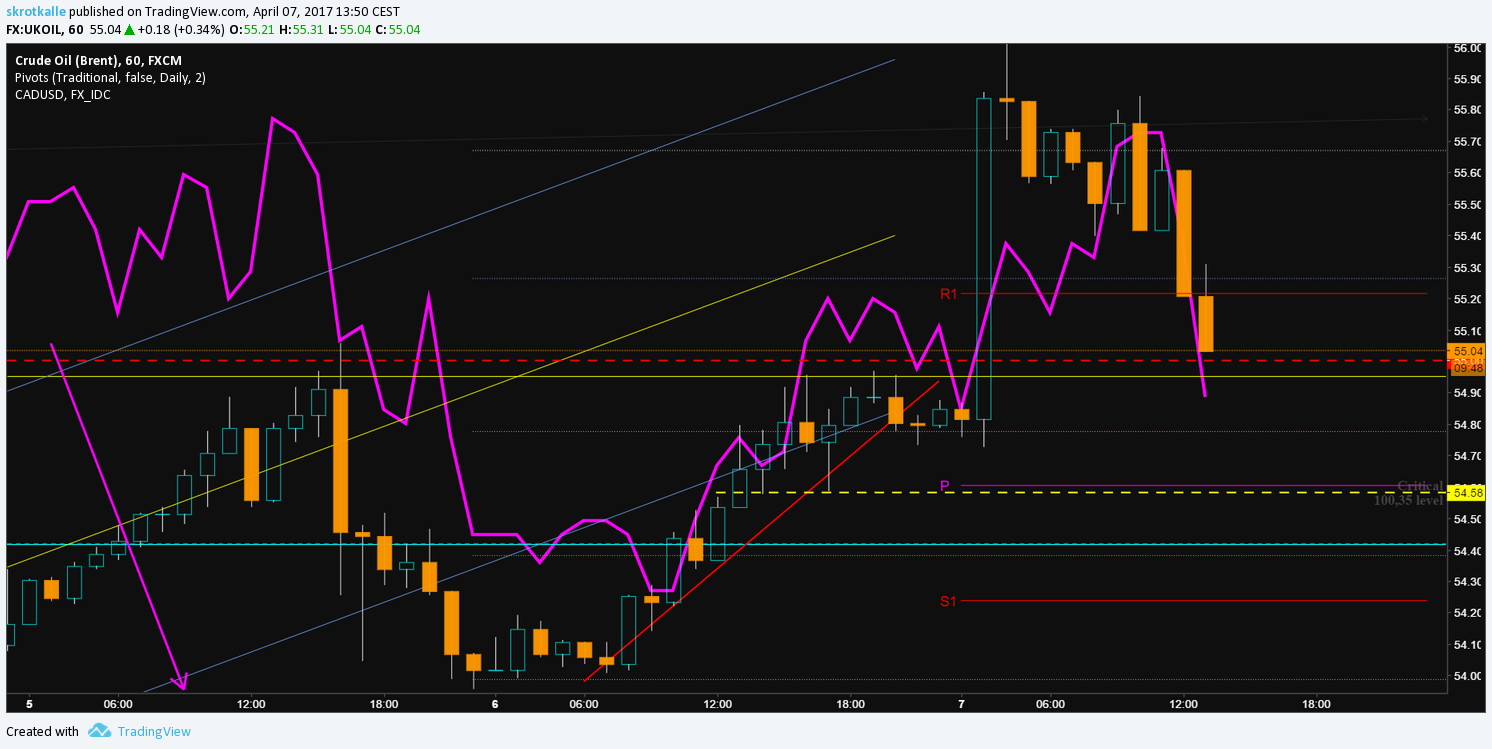The height and width of the screenshot is (749, 1492).
Task: Click the C:55.04 close value
Action: click(398, 29)
